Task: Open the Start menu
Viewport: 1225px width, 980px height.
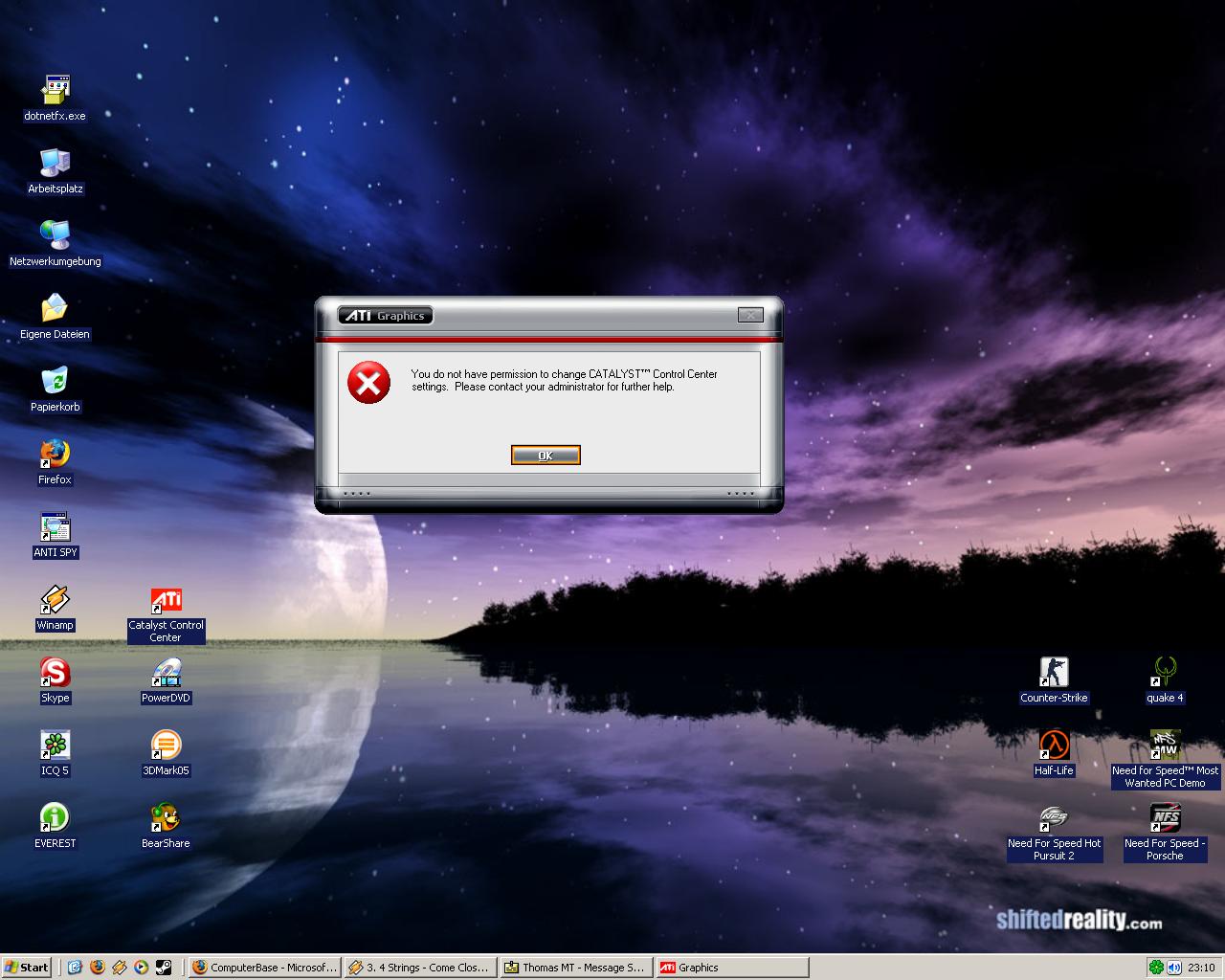Action: [27, 968]
